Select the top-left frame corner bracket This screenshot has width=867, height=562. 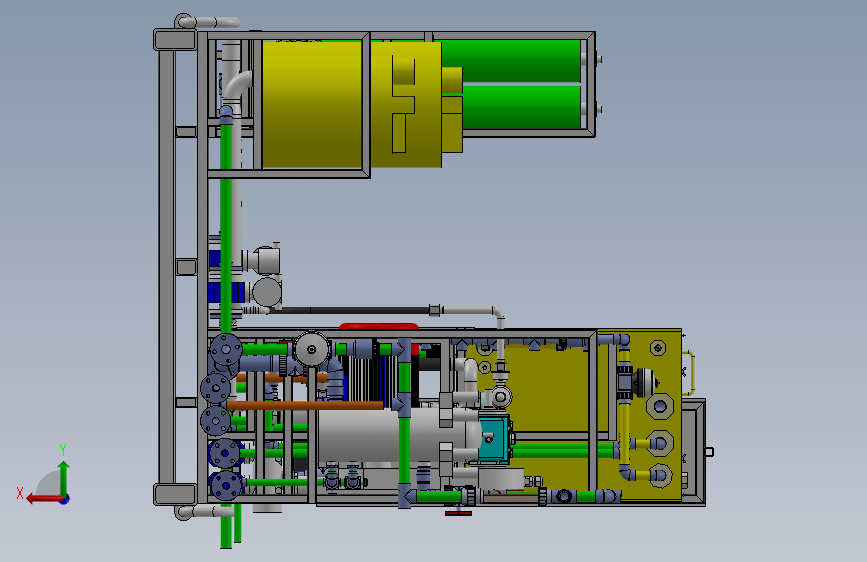coord(175,40)
